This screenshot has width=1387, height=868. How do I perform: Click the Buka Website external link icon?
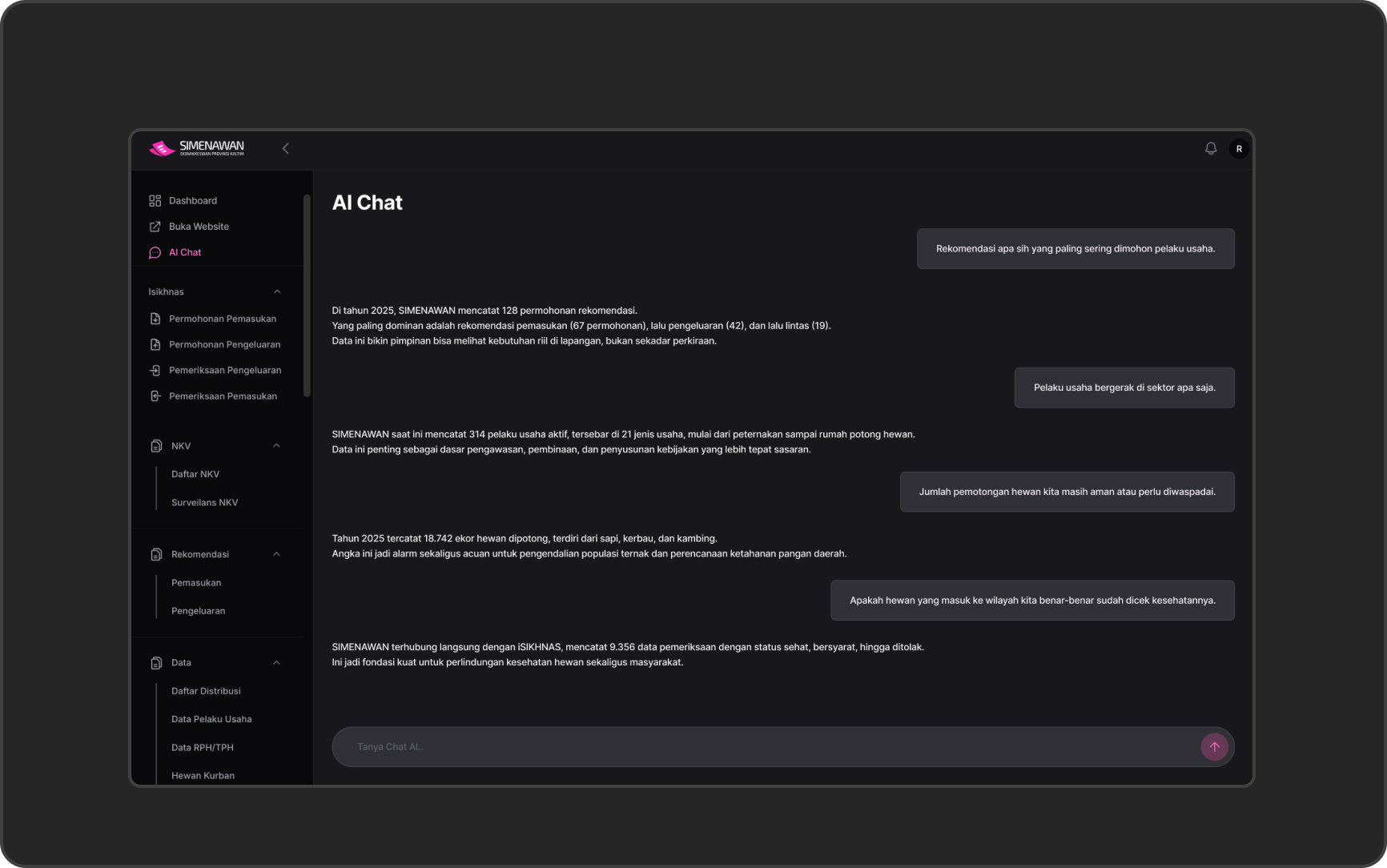coord(155,227)
